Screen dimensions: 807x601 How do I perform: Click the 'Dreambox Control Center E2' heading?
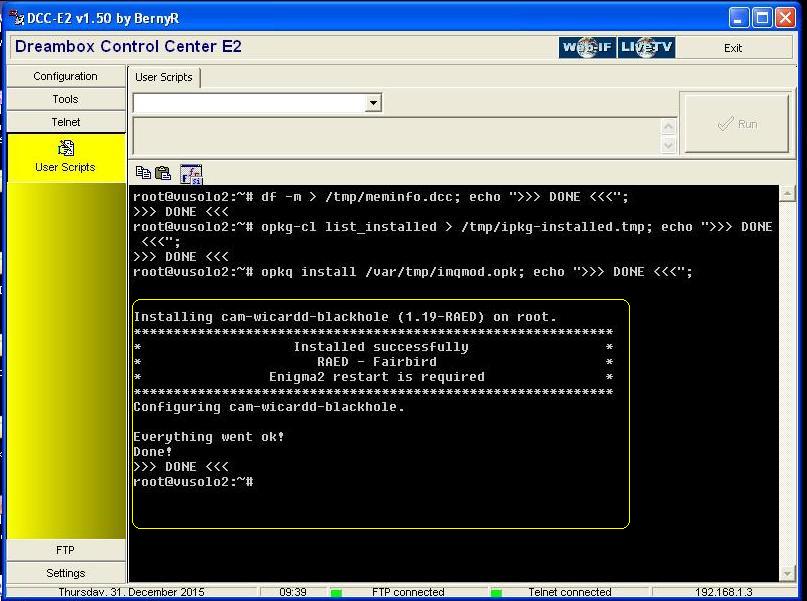click(x=128, y=46)
